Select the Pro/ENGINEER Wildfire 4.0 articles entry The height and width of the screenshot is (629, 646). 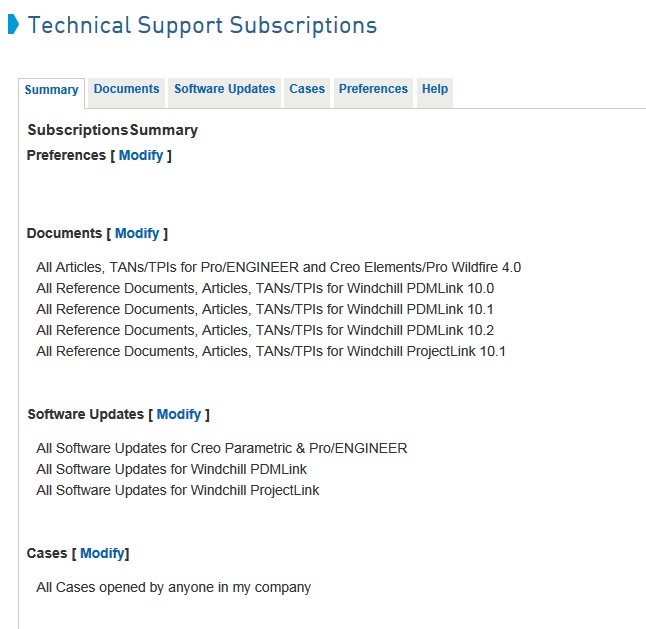click(278, 267)
